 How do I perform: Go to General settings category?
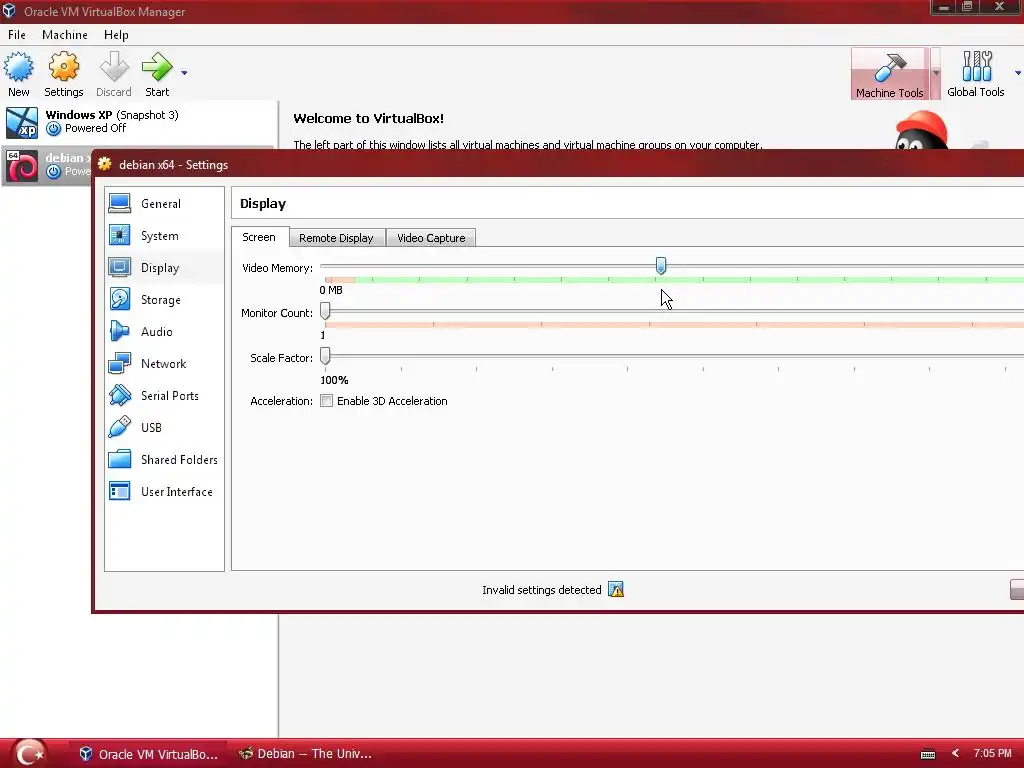click(x=164, y=204)
